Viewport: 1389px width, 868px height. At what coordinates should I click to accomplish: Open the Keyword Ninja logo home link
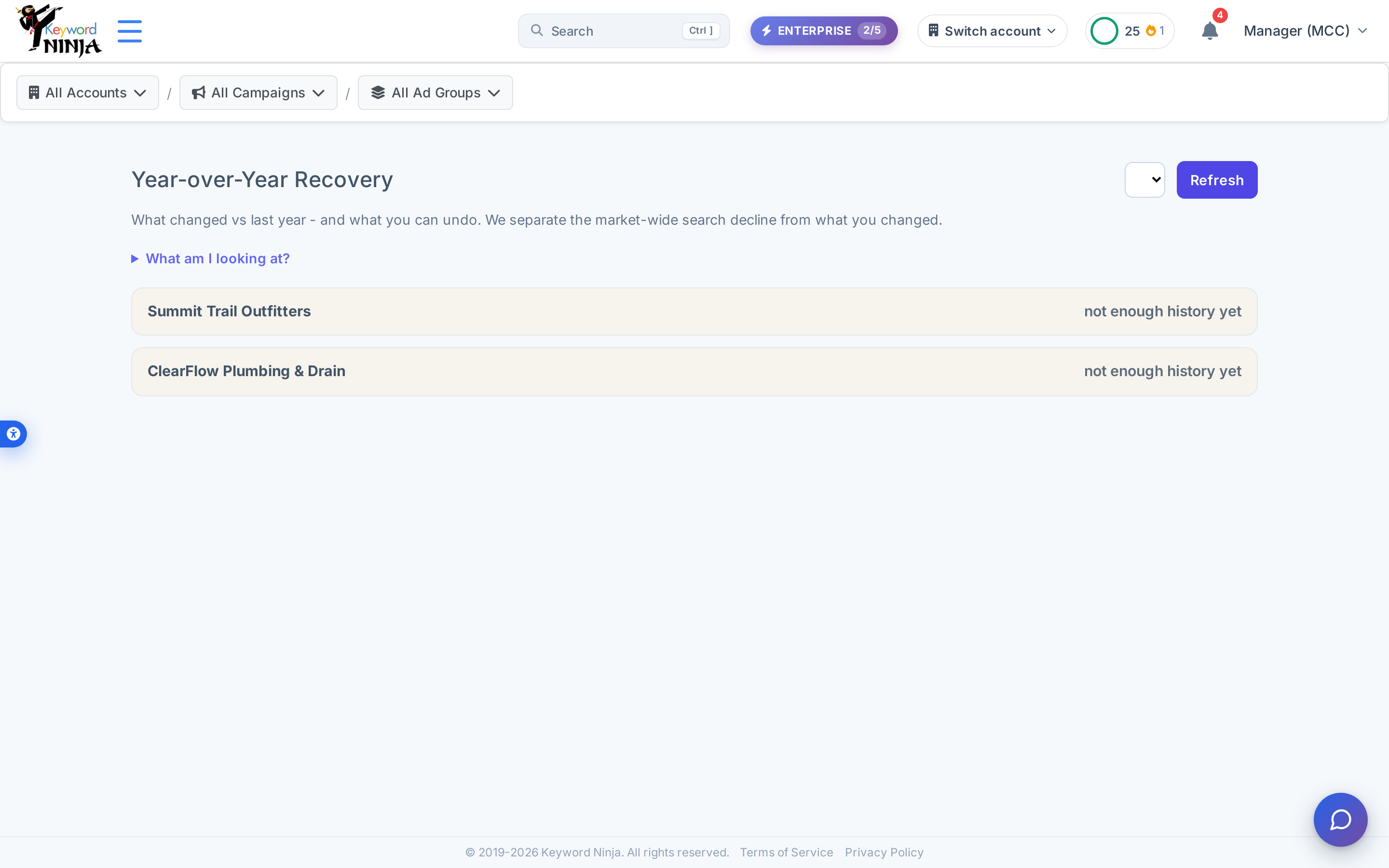click(x=58, y=30)
